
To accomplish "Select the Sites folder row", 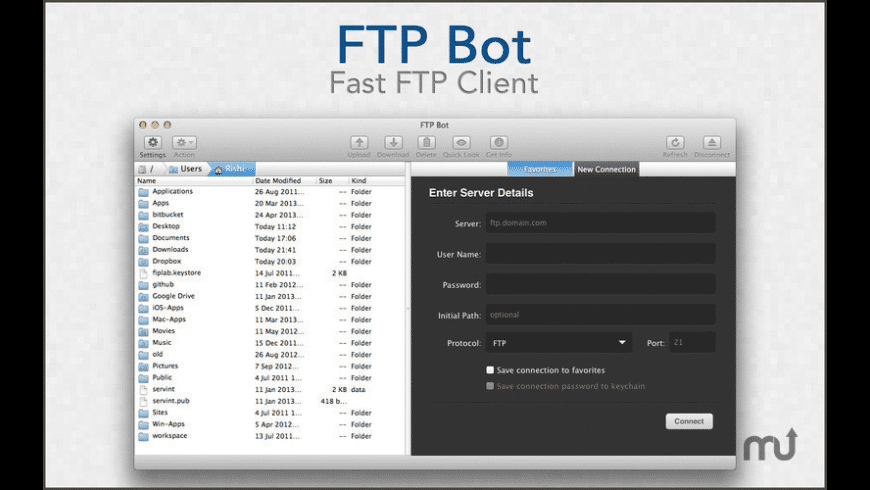I will click(x=271, y=413).
